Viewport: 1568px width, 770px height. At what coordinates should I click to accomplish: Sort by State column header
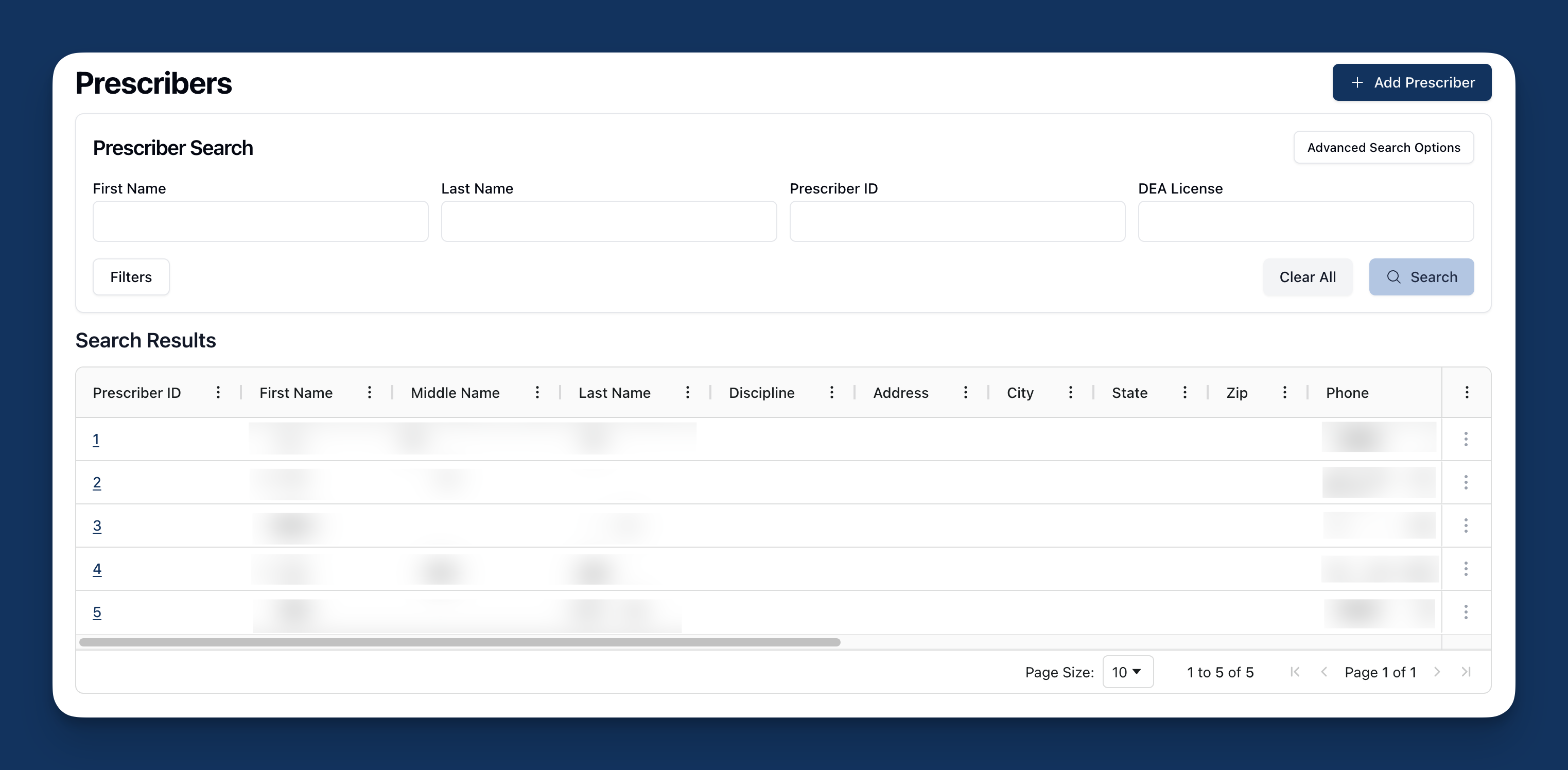[x=1129, y=393]
